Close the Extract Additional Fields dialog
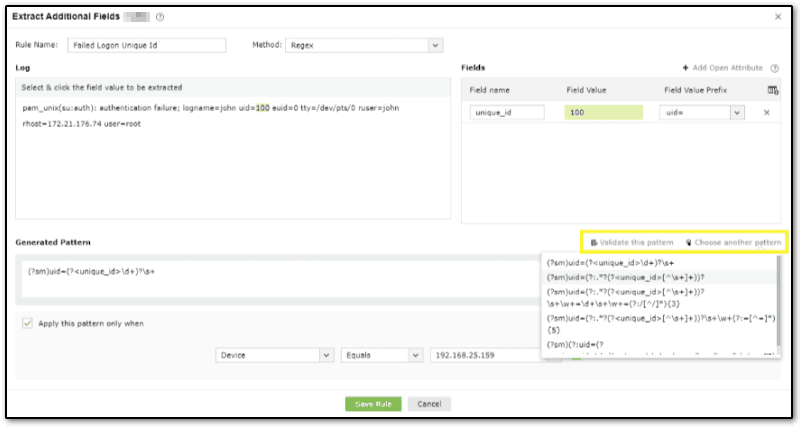This screenshot has height=428, width=802. pos(777,17)
